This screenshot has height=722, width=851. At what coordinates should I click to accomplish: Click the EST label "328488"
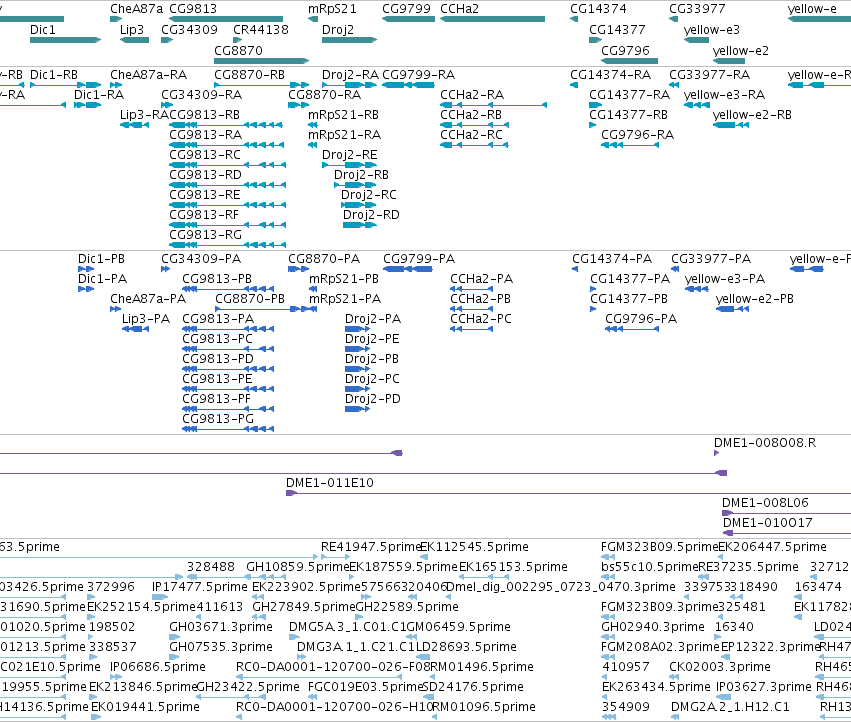point(211,567)
